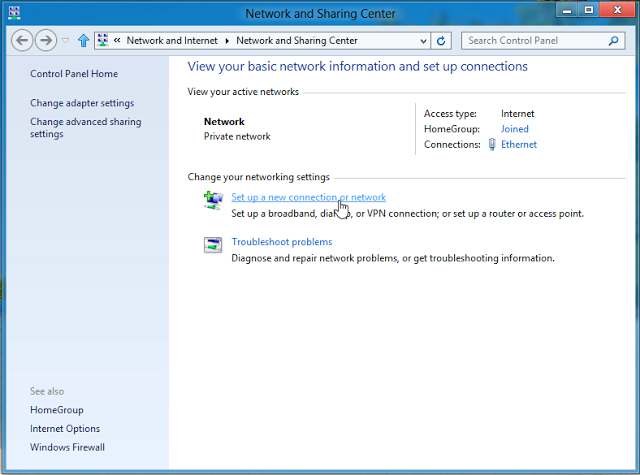The image size is (640, 475).
Task: Click the Forward navigation arrow
Action: [46, 40]
